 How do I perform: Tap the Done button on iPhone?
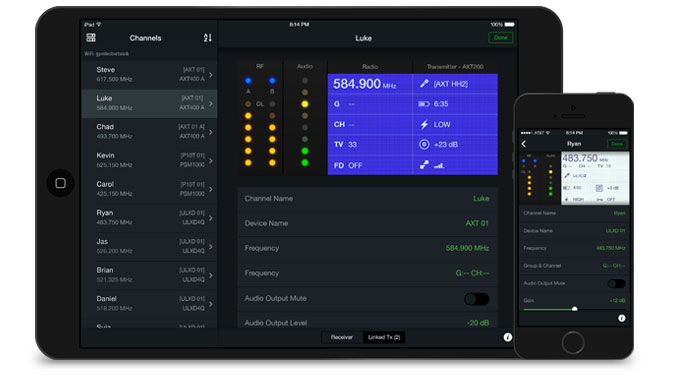617,144
